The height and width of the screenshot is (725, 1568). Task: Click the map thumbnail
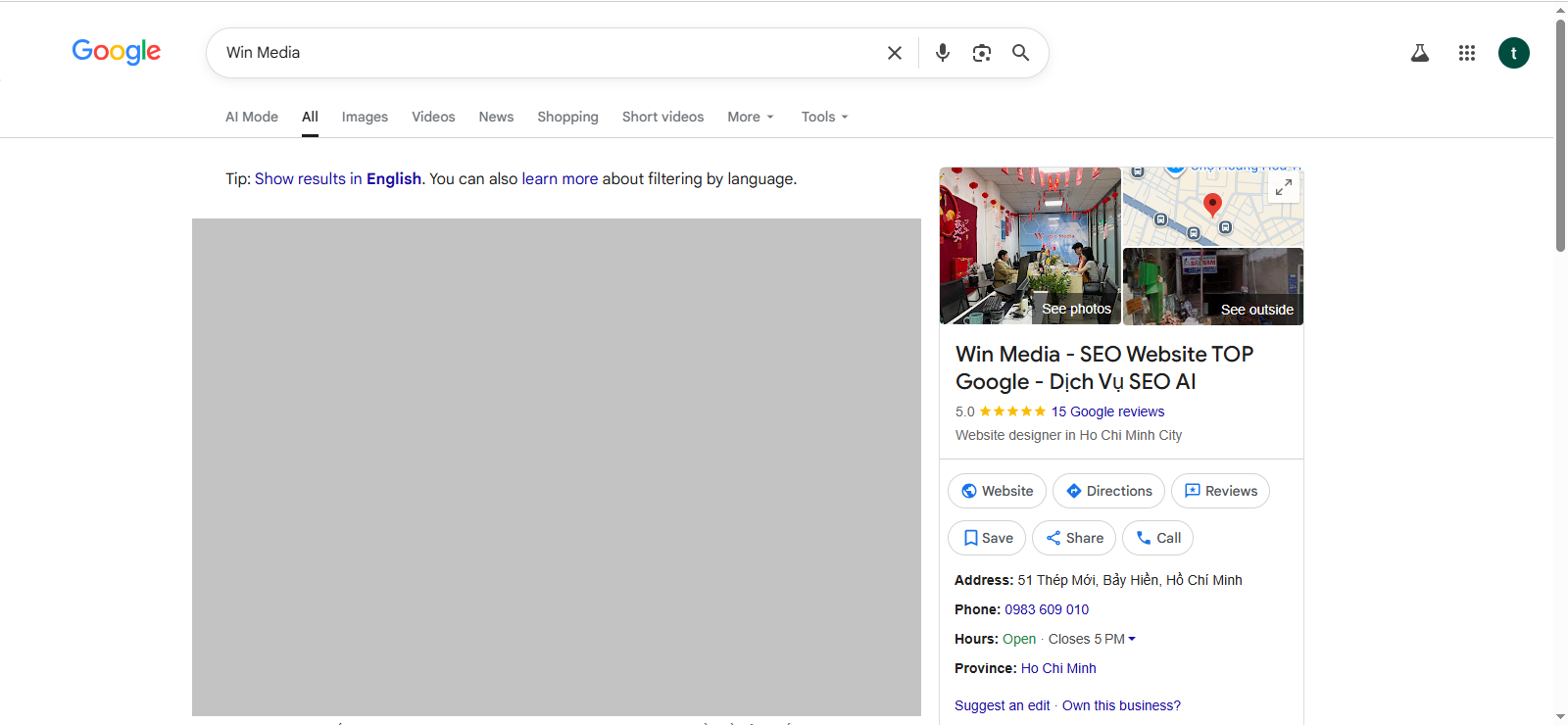pos(1213,207)
